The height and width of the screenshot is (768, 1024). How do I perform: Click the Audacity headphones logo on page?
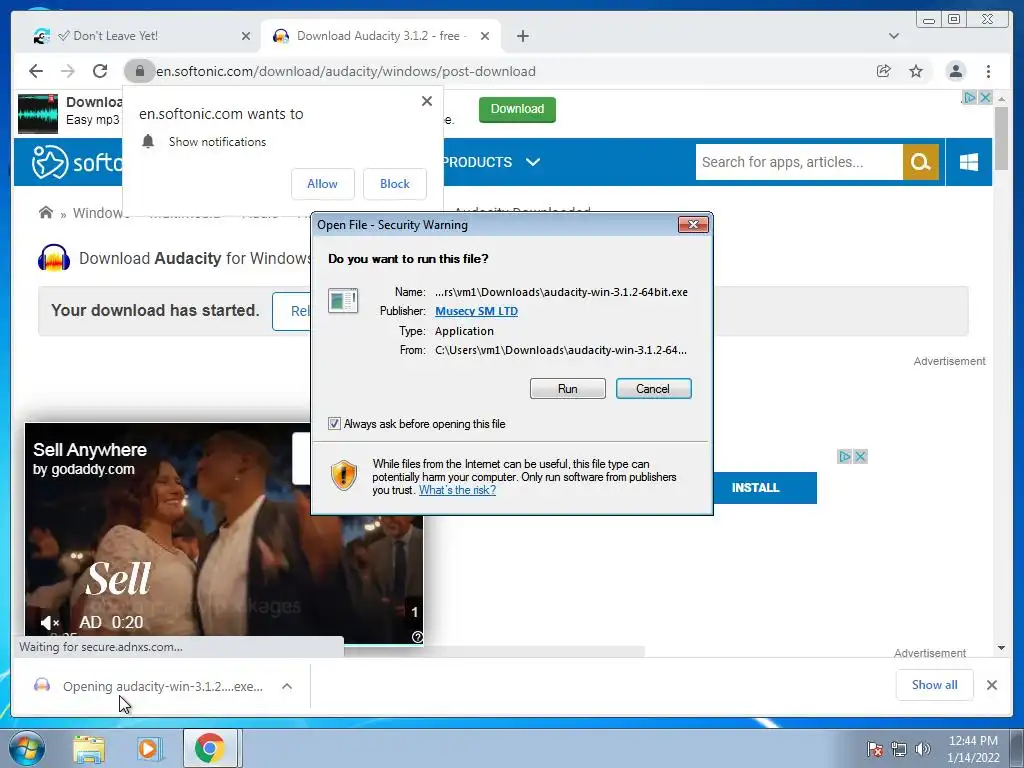pyautogui.click(x=54, y=258)
